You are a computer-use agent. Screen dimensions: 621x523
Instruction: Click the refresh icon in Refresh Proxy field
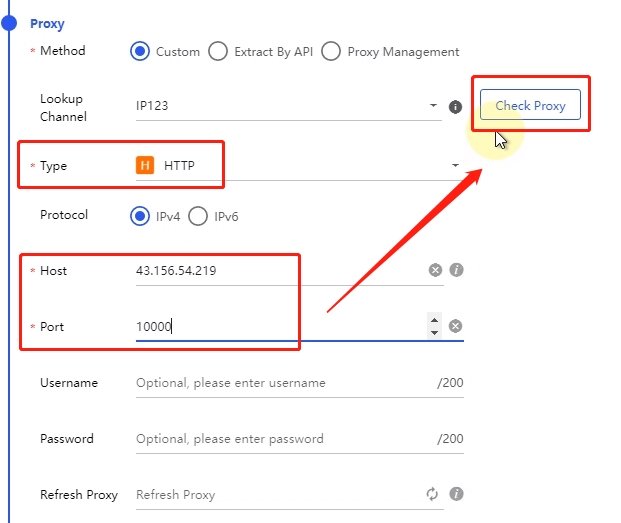point(433,494)
